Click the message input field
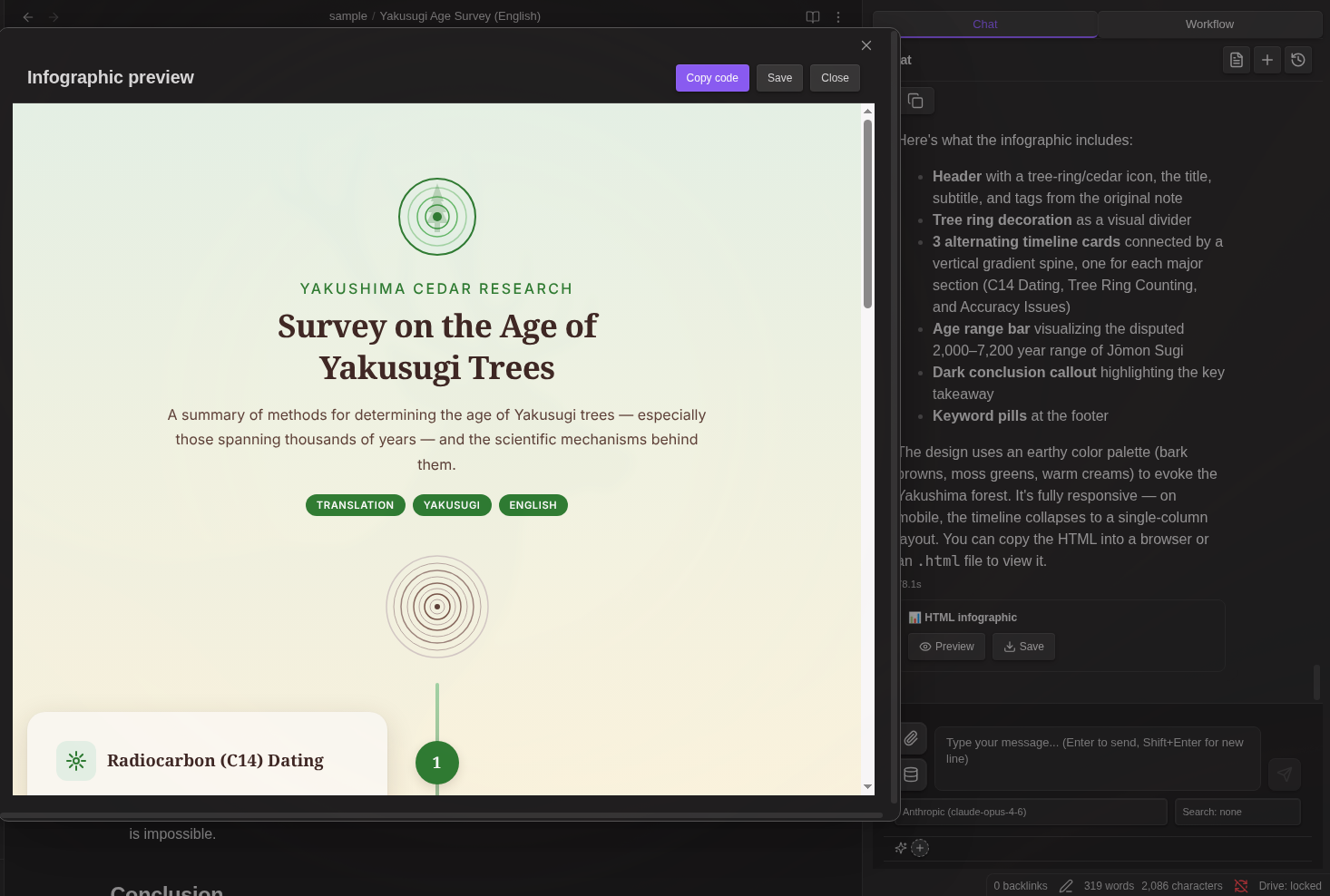1330x896 pixels. [x=1097, y=758]
